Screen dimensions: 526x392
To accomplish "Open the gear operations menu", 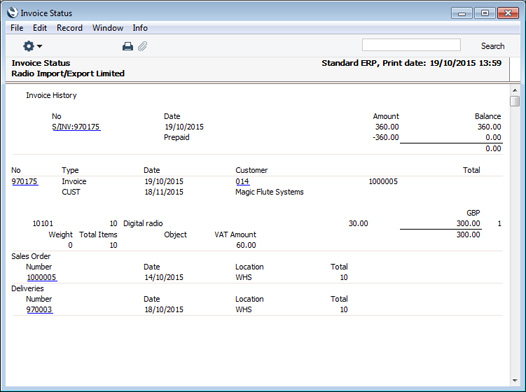I will [x=32, y=46].
